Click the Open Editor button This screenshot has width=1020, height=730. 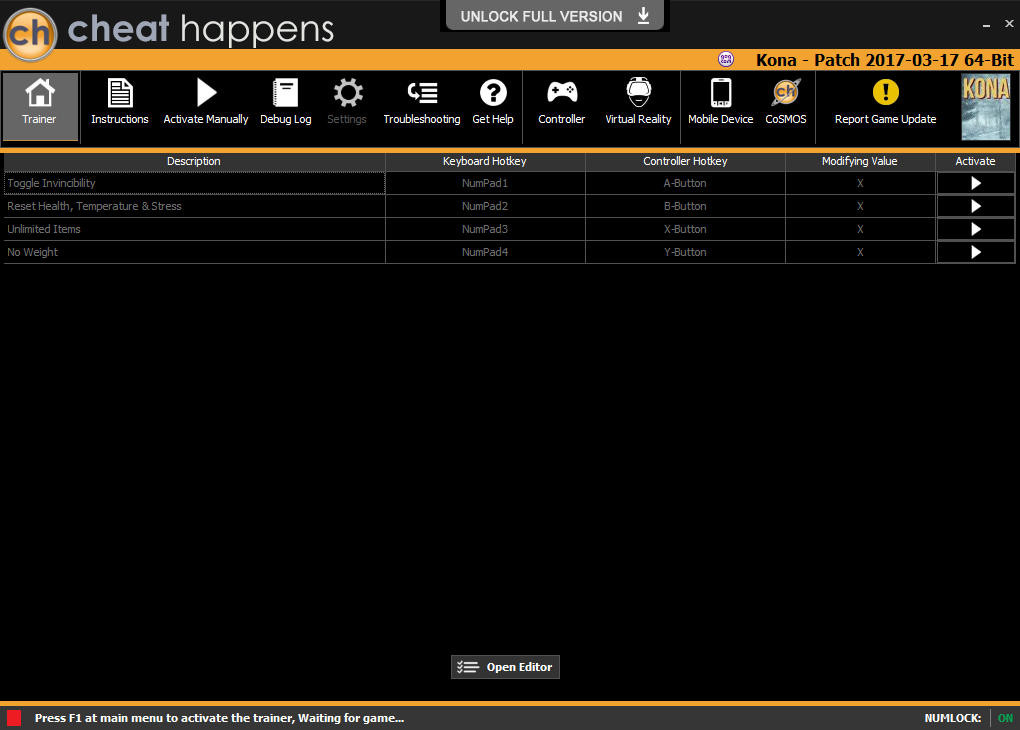pos(505,667)
